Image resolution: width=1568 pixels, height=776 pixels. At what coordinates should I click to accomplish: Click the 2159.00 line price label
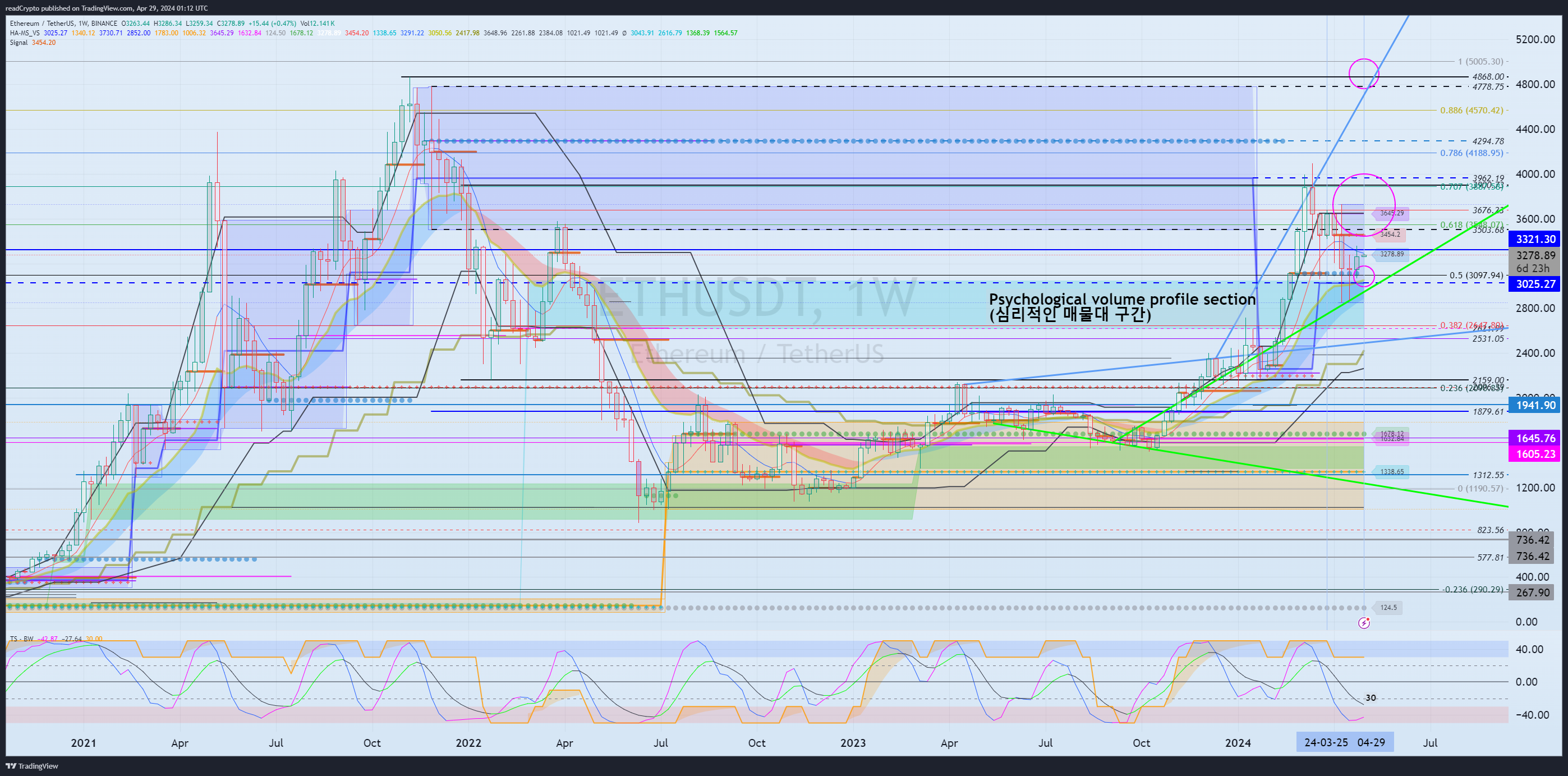[1488, 380]
